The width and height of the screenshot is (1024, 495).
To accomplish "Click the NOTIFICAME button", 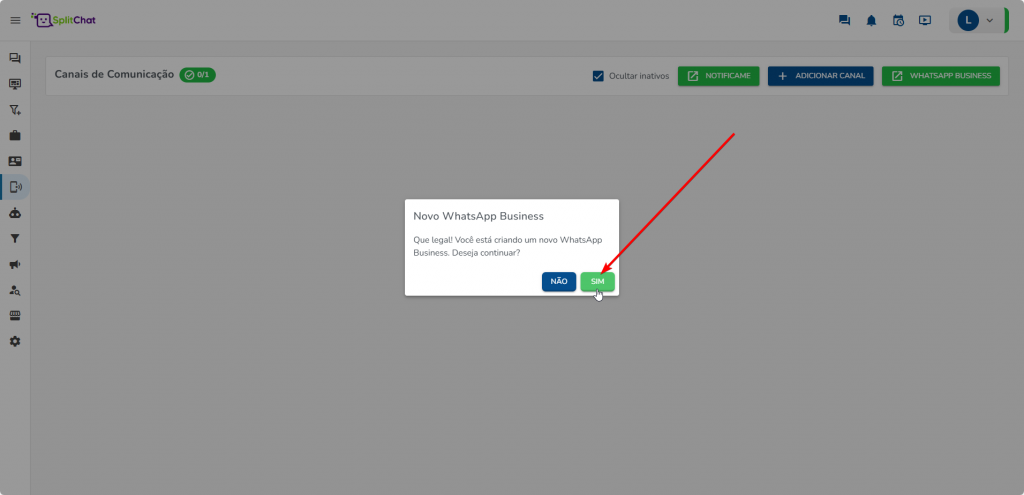I will point(718,76).
